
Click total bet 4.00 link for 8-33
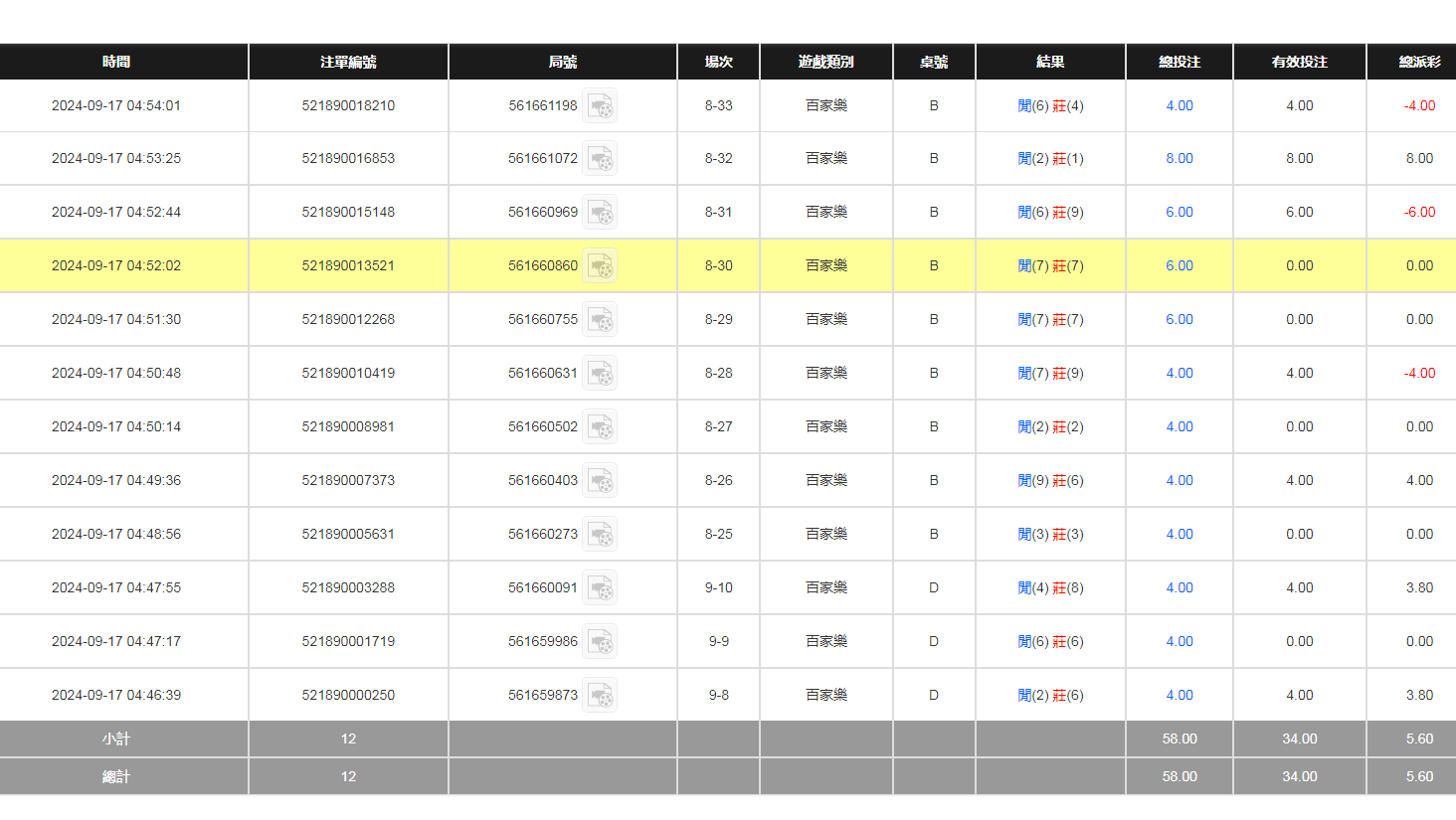tap(1179, 105)
